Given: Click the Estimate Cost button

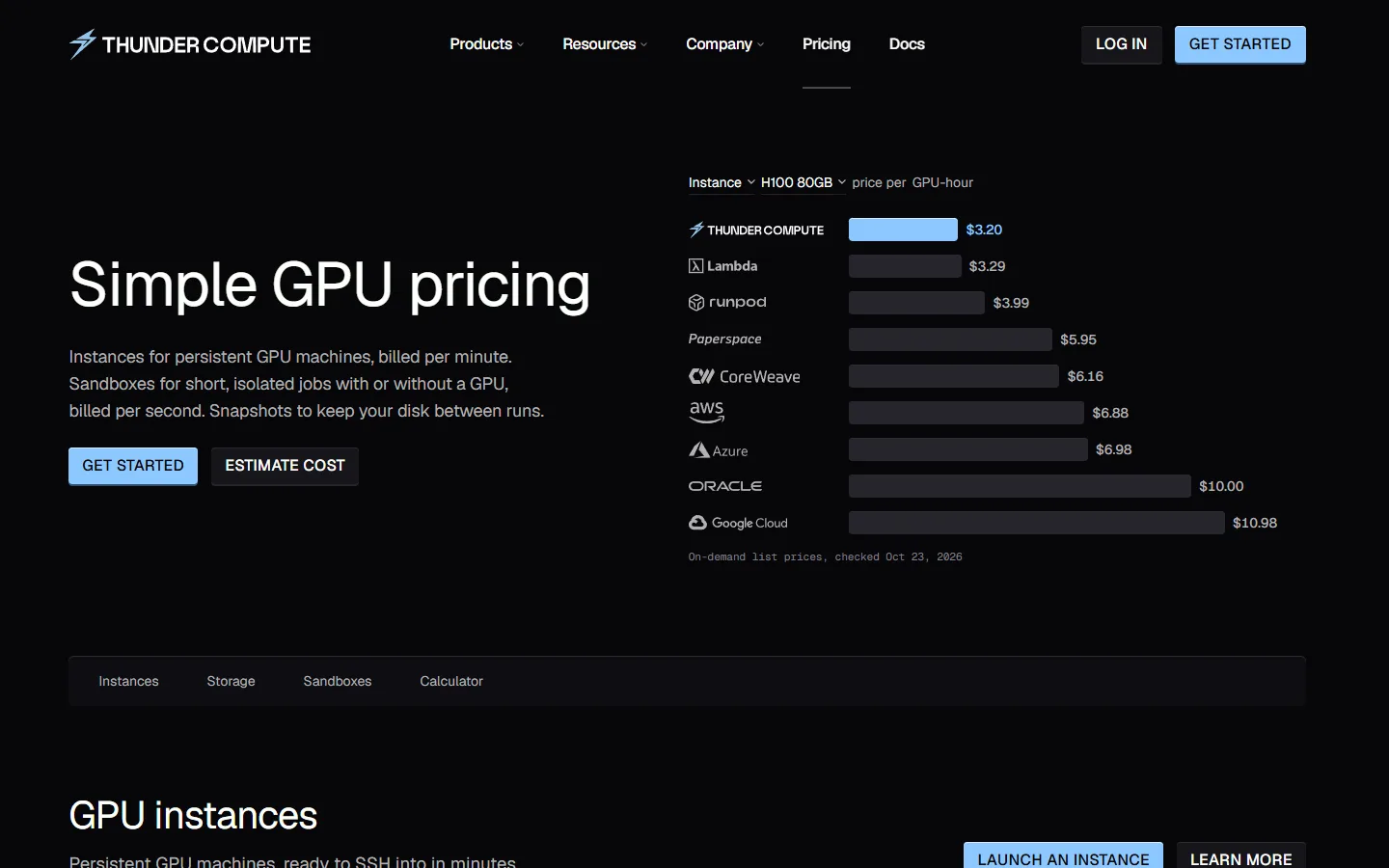Looking at the screenshot, I should (285, 466).
